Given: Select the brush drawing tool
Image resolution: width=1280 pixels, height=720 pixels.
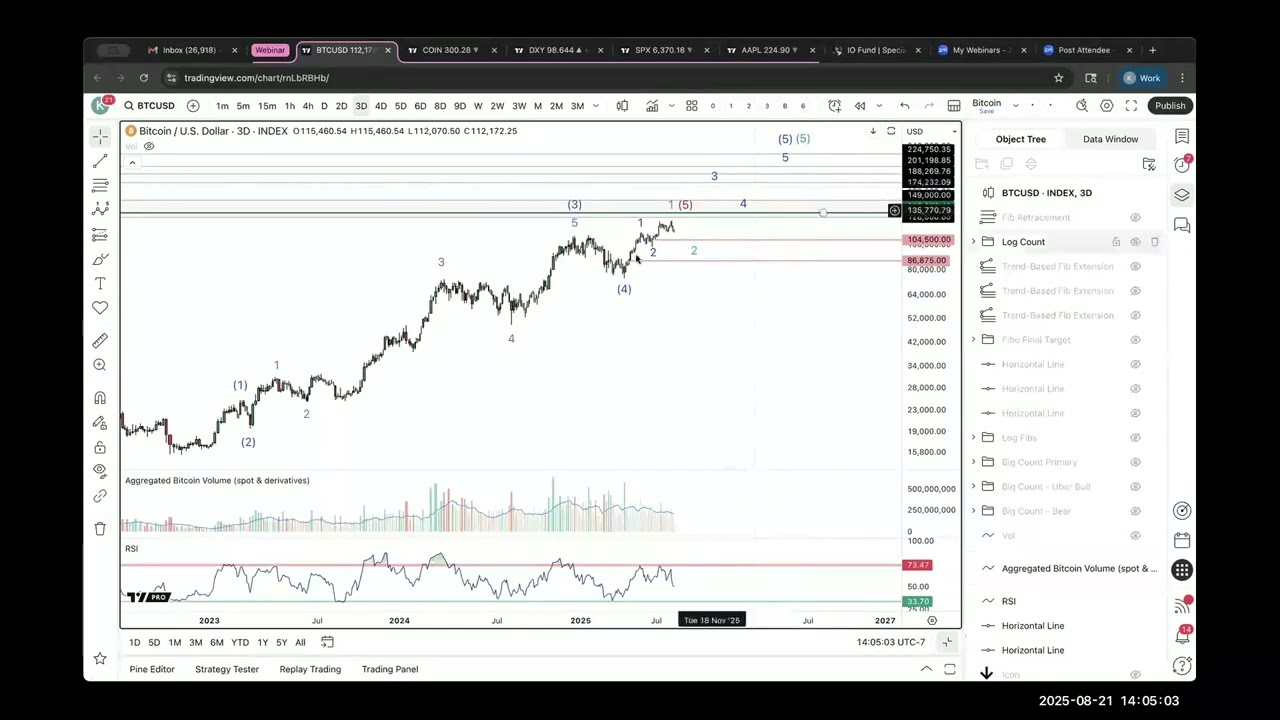Looking at the screenshot, I should coord(100,259).
